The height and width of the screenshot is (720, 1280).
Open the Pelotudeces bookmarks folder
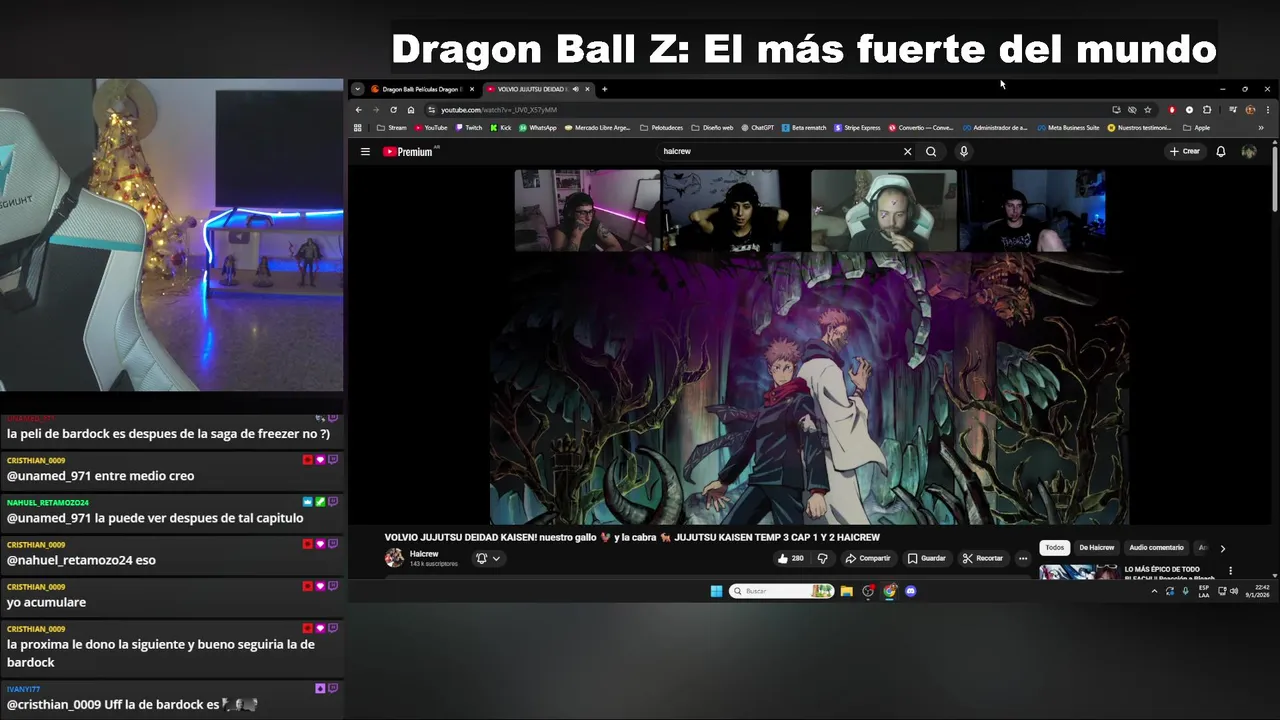pos(662,128)
